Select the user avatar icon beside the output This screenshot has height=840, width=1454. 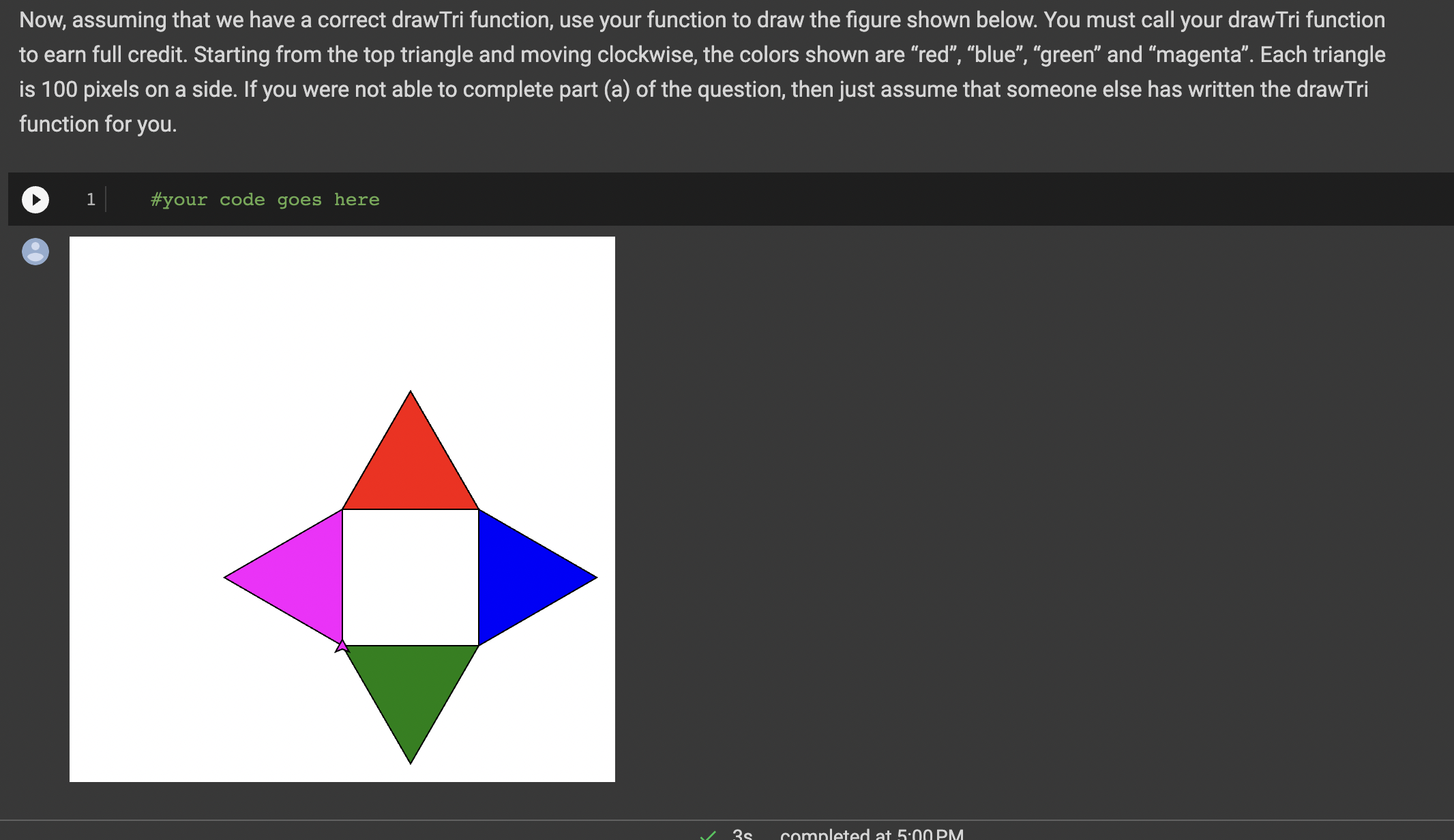35,251
